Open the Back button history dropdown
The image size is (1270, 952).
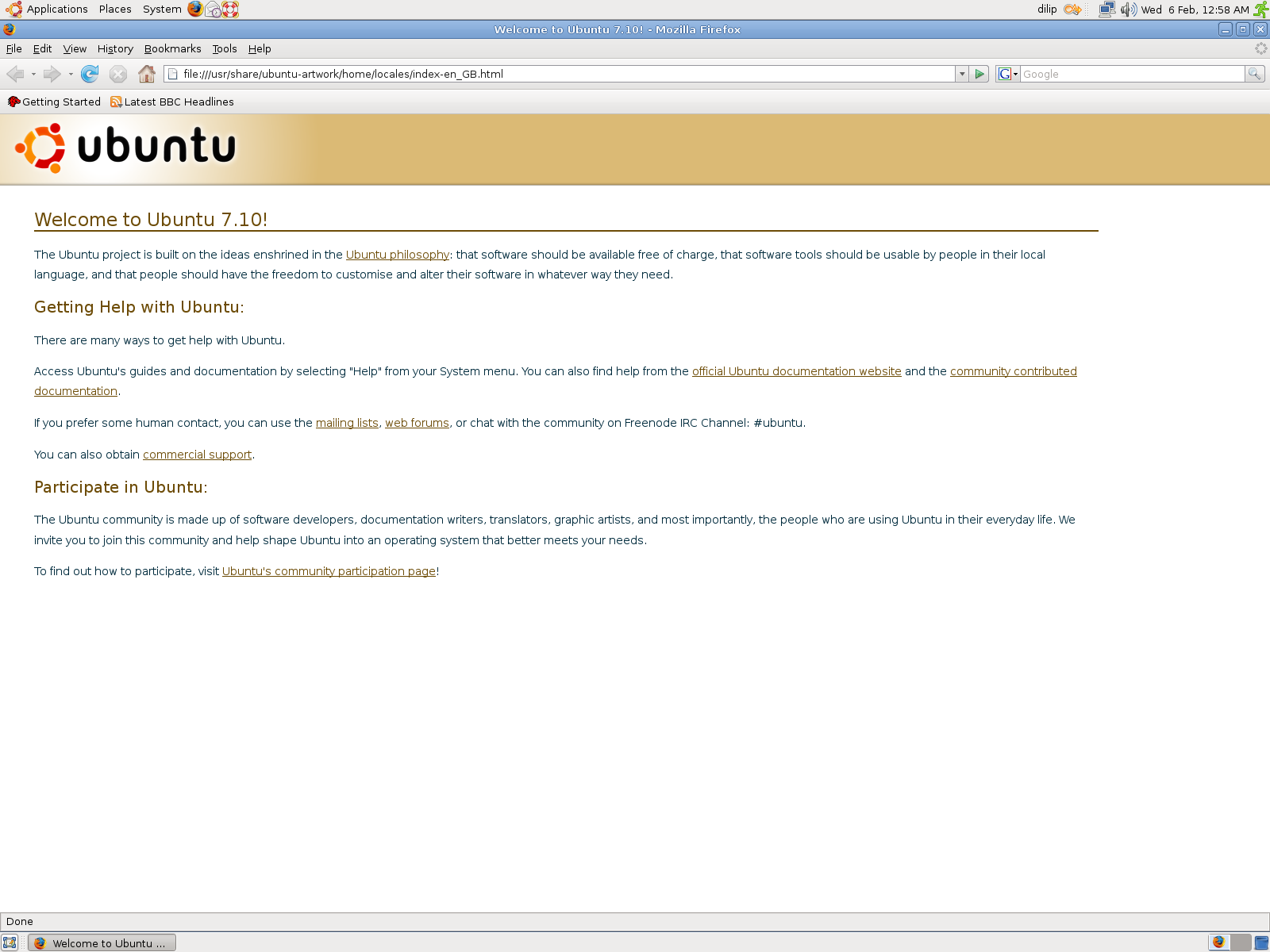[x=33, y=74]
